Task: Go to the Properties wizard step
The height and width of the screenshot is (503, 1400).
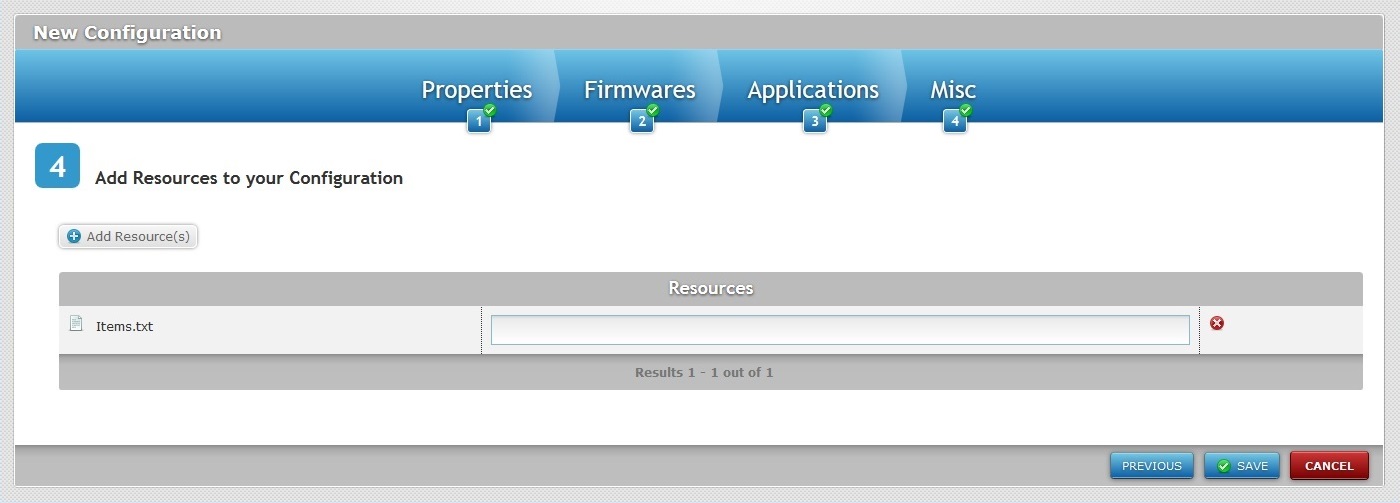Action: 477,90
